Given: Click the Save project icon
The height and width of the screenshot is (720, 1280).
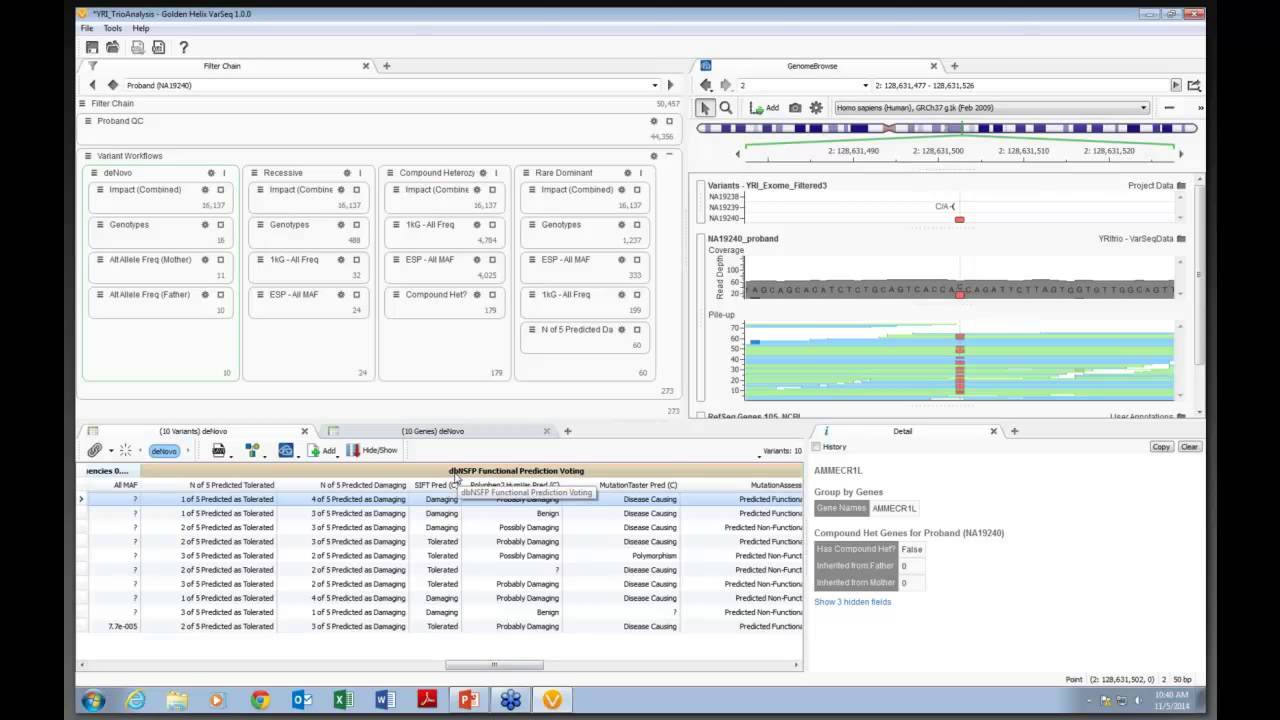Looking at the screenshot, I should (x=92, y=47).
